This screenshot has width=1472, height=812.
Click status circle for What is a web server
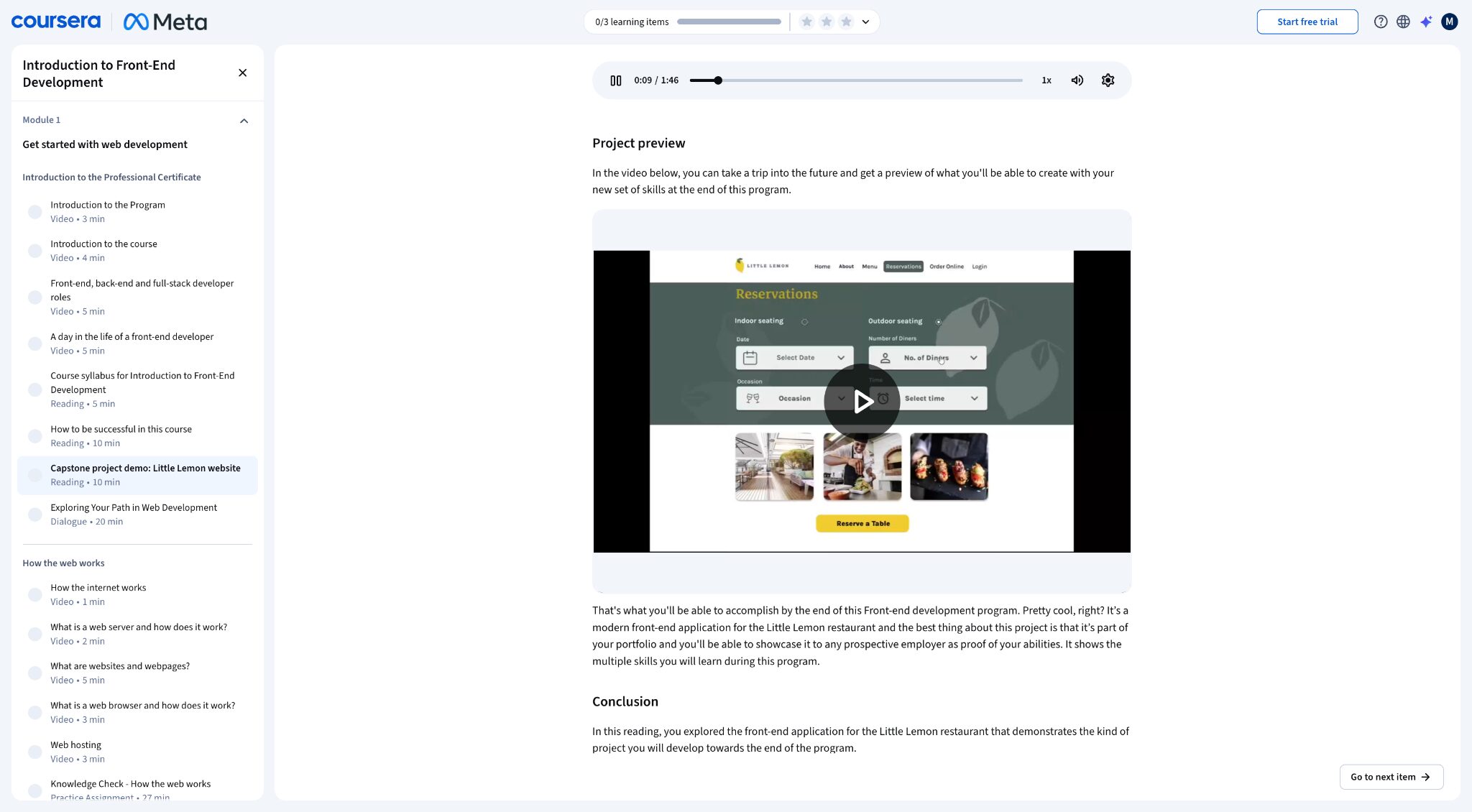tap(34, 634)
